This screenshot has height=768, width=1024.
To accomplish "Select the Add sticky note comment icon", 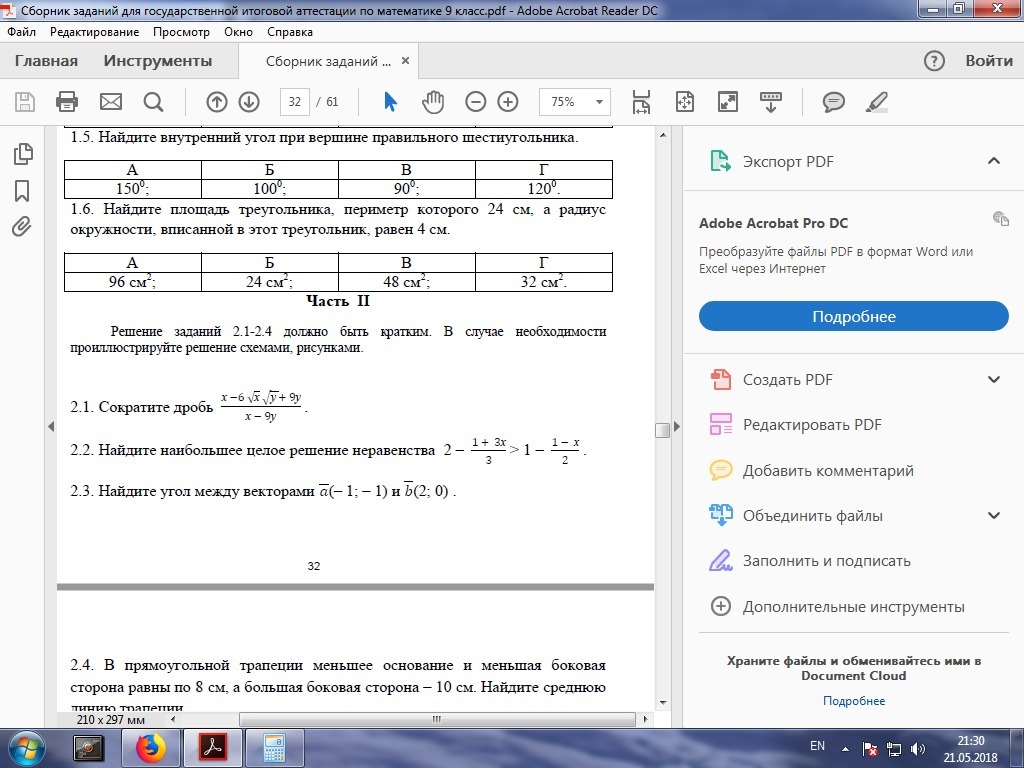I will (832, 101).
